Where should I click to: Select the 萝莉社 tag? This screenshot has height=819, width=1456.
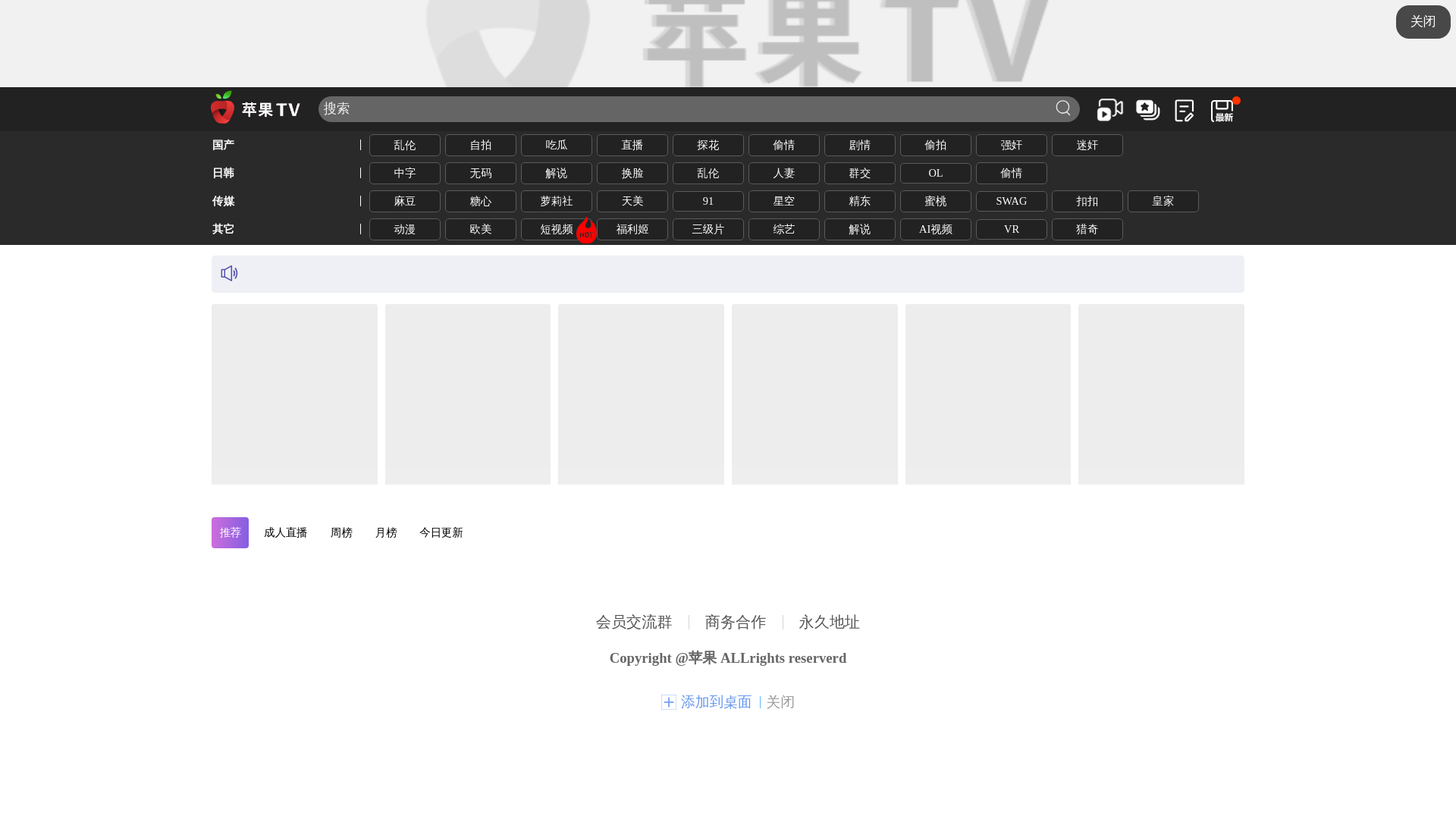557,202
